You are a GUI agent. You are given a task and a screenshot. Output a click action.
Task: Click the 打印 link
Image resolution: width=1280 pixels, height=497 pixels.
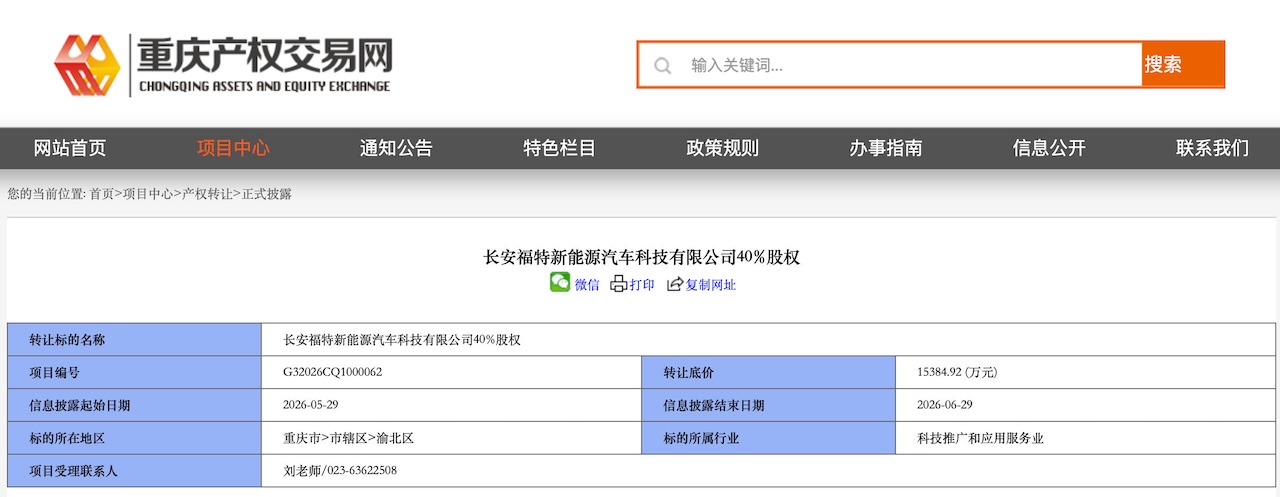coord(642,285)
